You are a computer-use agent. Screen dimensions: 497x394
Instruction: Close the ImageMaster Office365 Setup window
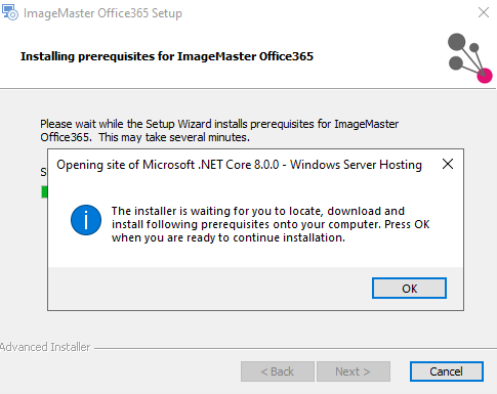point(483,13)
